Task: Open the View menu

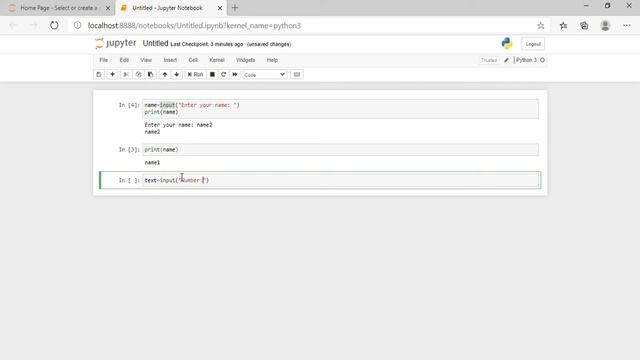Action: pyautogui.click(x=146, y=60)
